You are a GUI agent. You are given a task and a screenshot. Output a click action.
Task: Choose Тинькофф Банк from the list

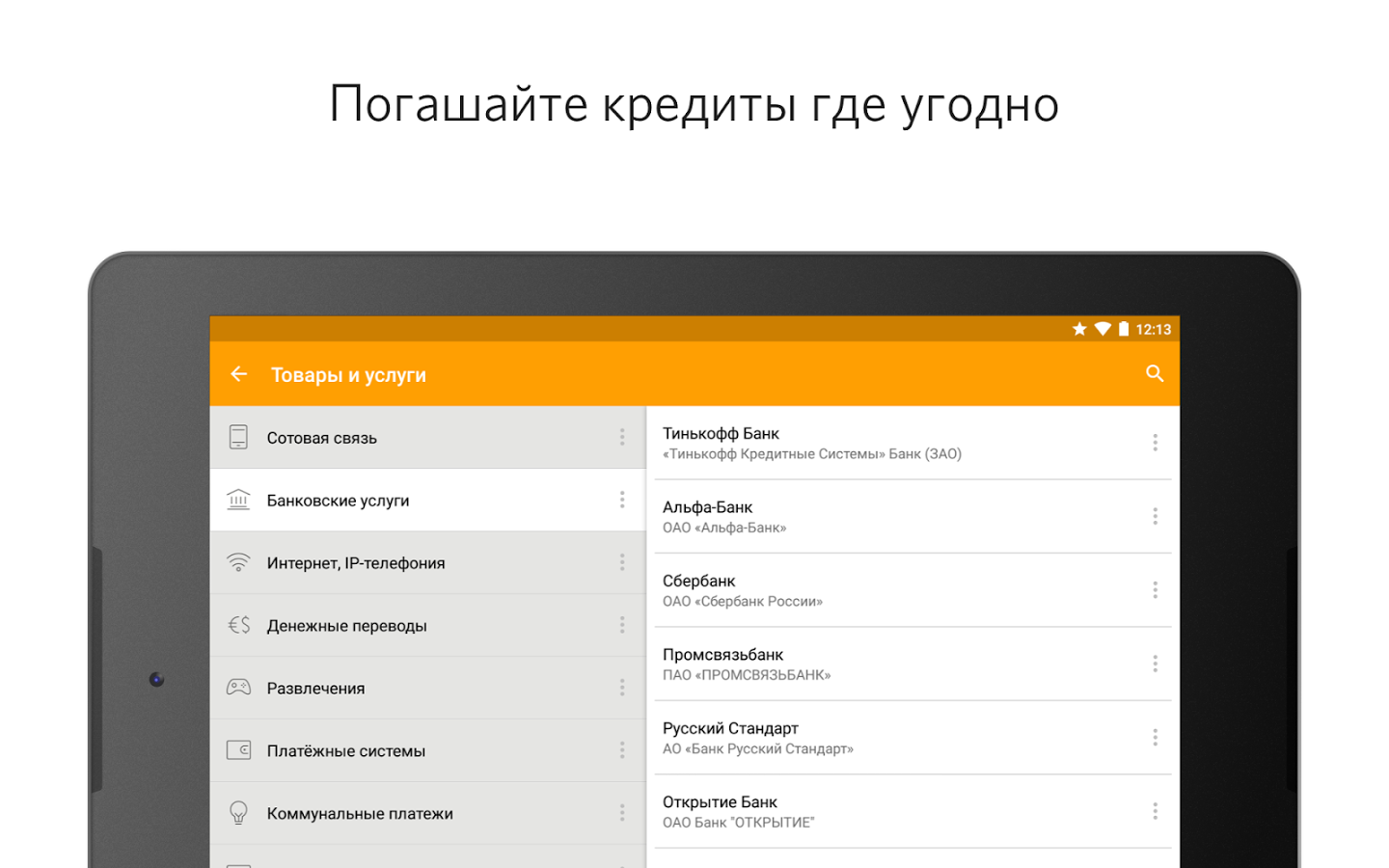[912, 443]
